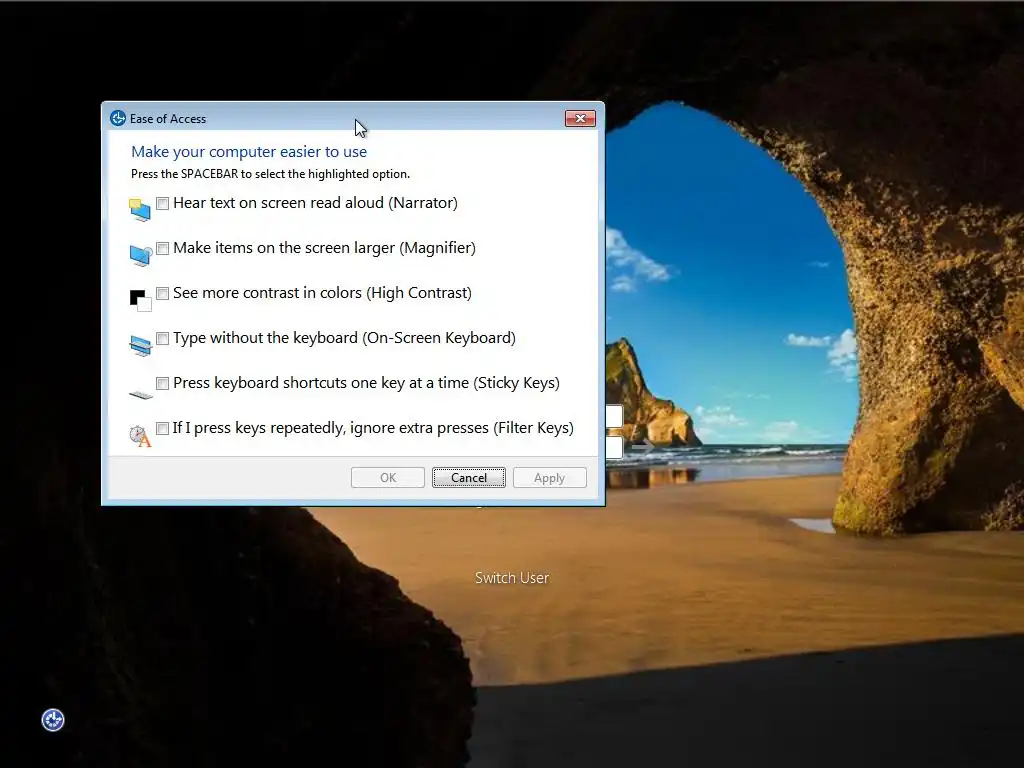Click 'Hear text on screen read aloud (Narrator)' label
This screenshot has height=768, width=1024.
(x=315, y=203)
